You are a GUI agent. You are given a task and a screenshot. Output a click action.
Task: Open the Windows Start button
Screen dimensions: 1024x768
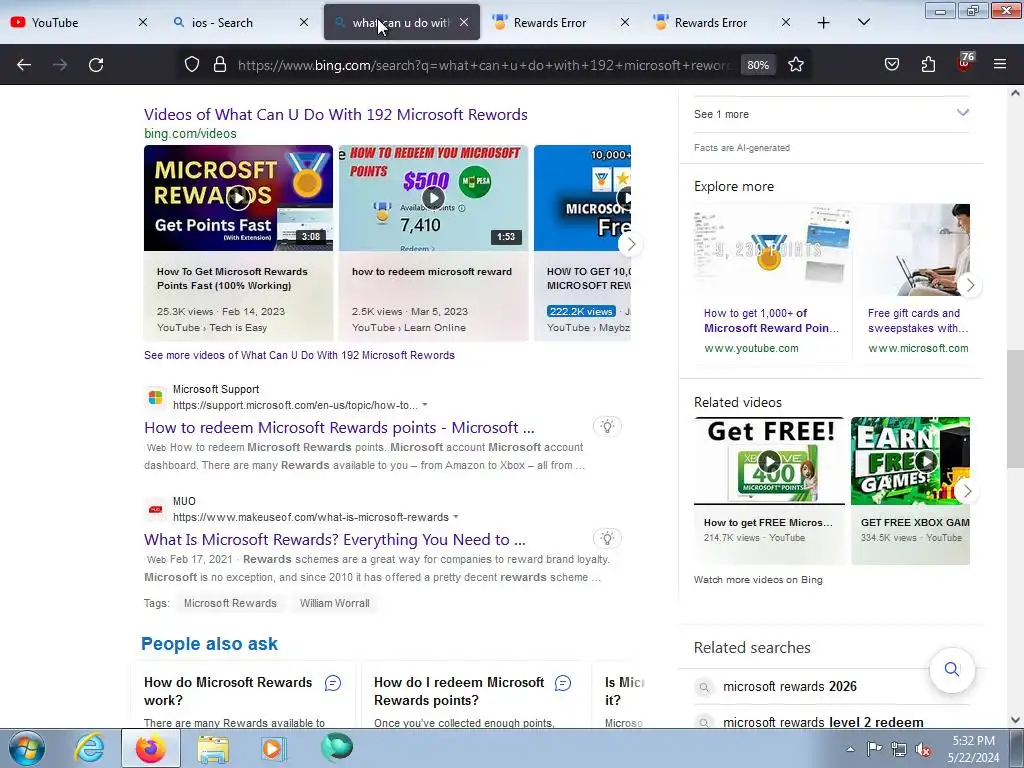pyautogui.click(x=27, y=748)
